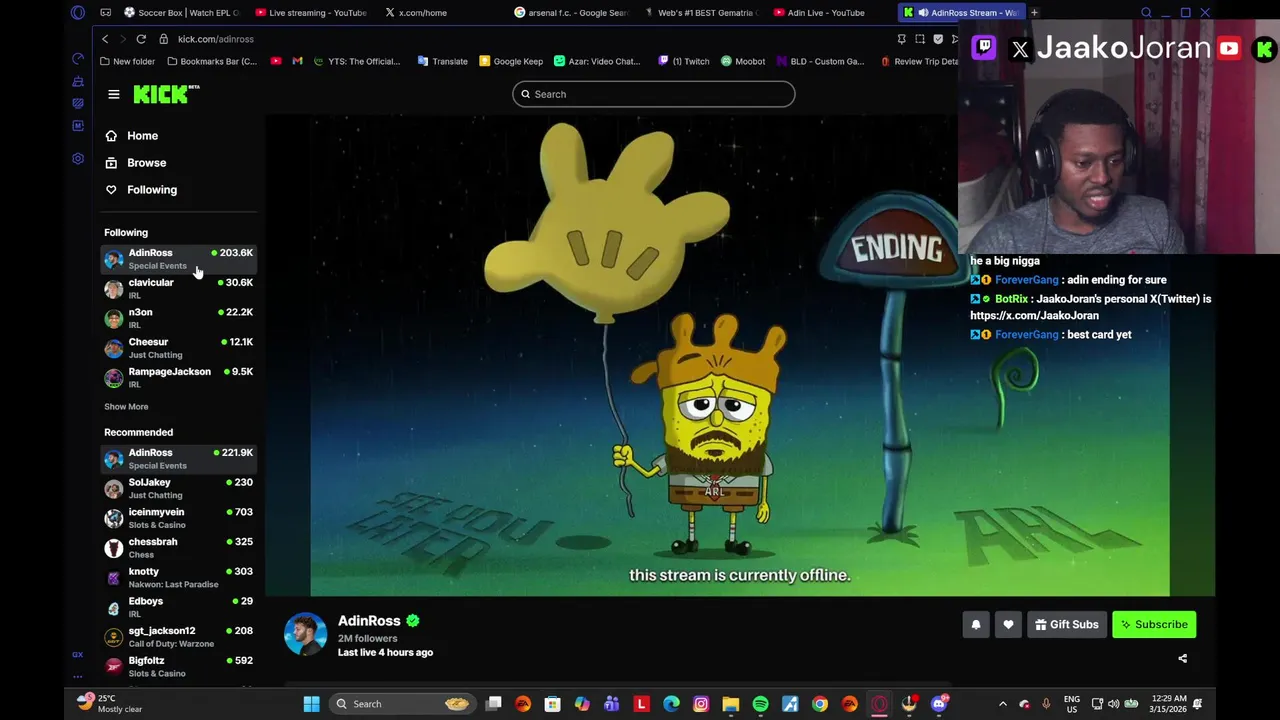The width and height of the screenshot is (1280, 720).
Task: Click the offline stream video player
Action: [740, 355]
